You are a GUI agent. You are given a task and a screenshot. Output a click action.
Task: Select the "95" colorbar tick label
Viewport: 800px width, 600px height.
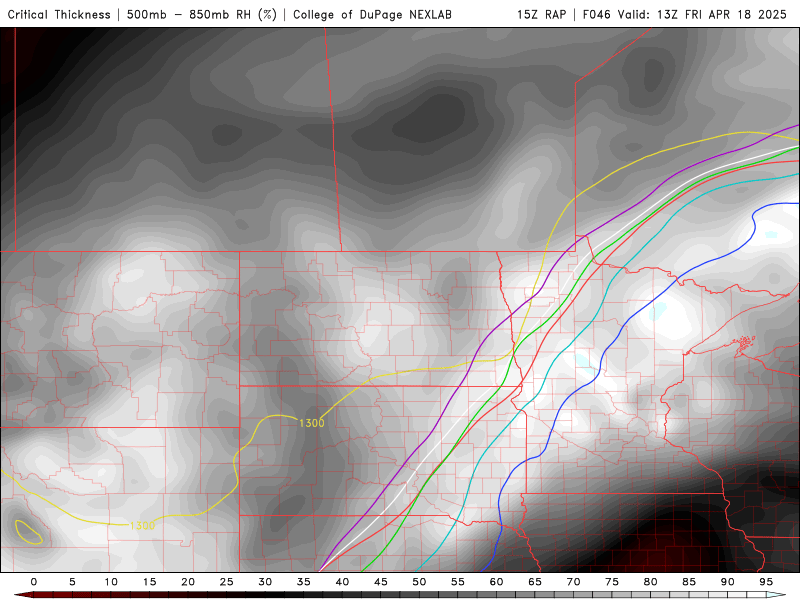click(x=766, y=582)
